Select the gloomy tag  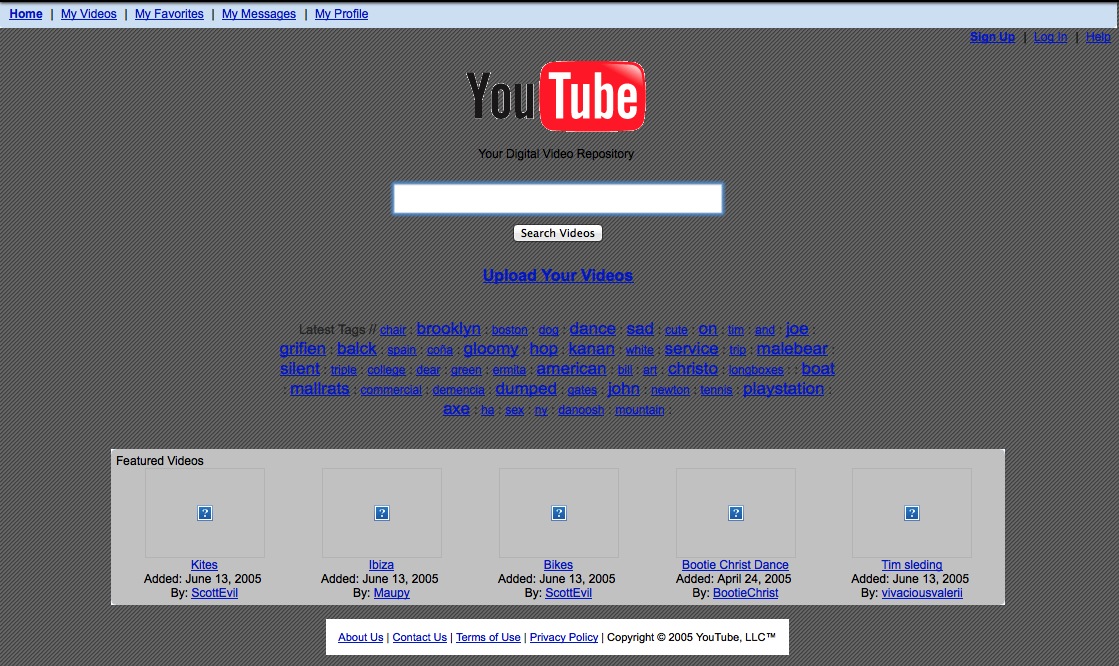(491, 348)
